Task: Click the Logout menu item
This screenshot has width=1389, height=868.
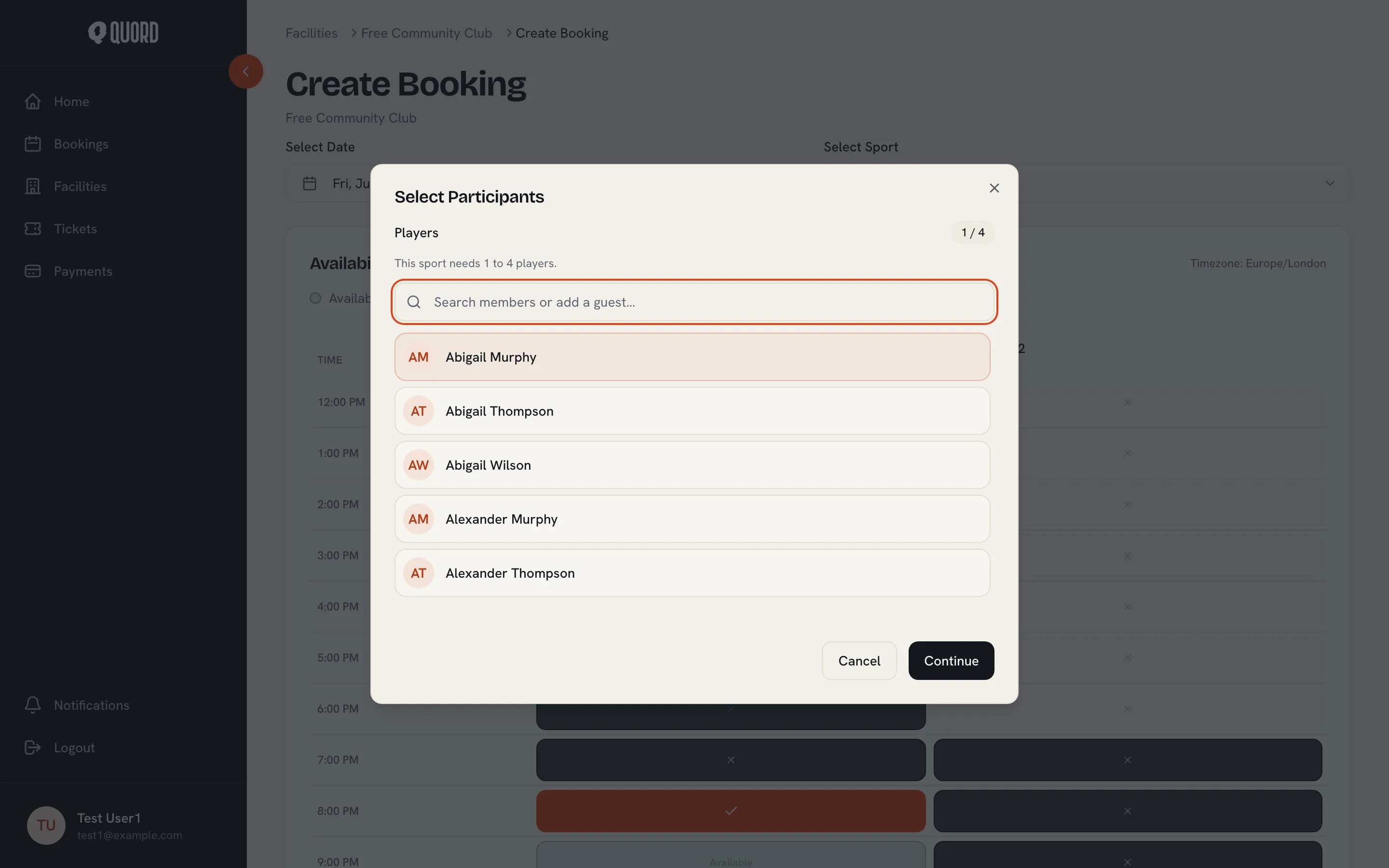Action: pos(75,747)
